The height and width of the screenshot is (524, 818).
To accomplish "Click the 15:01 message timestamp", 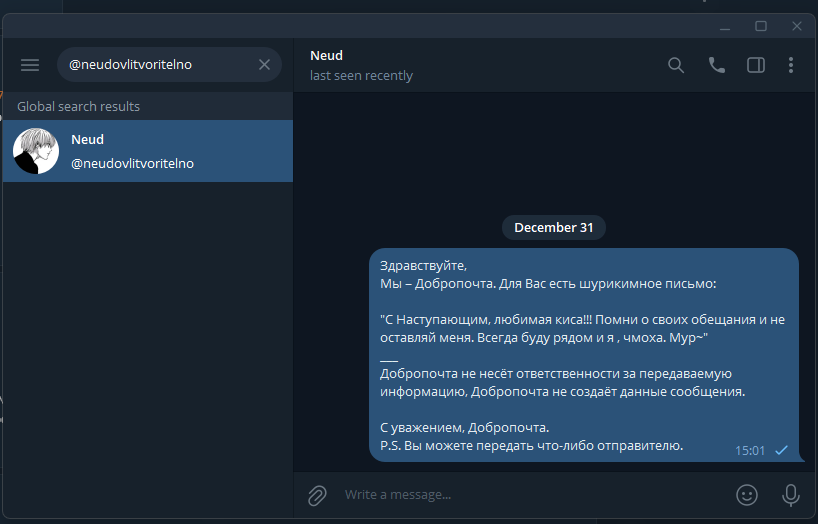I will click(x=750, y=450).
